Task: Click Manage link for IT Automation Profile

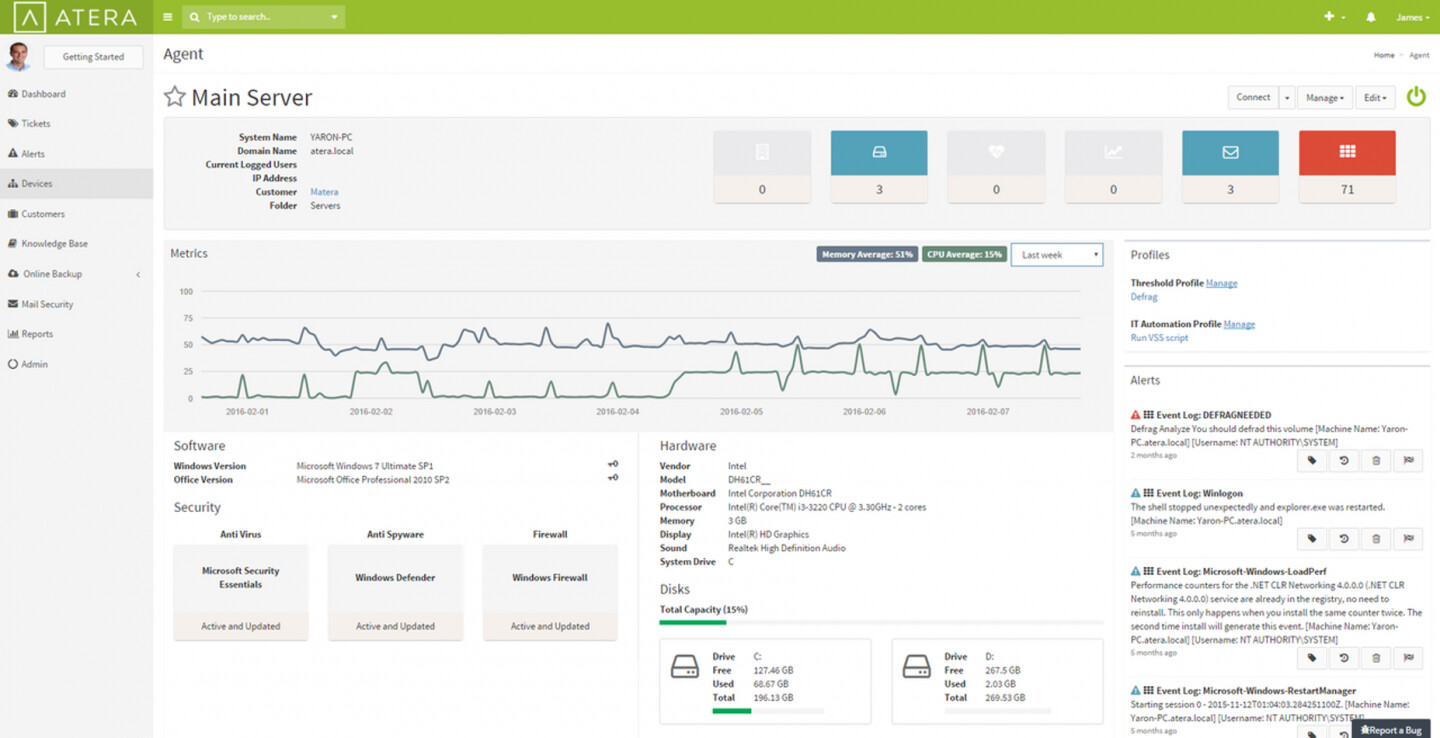Action: [1239, 324]
